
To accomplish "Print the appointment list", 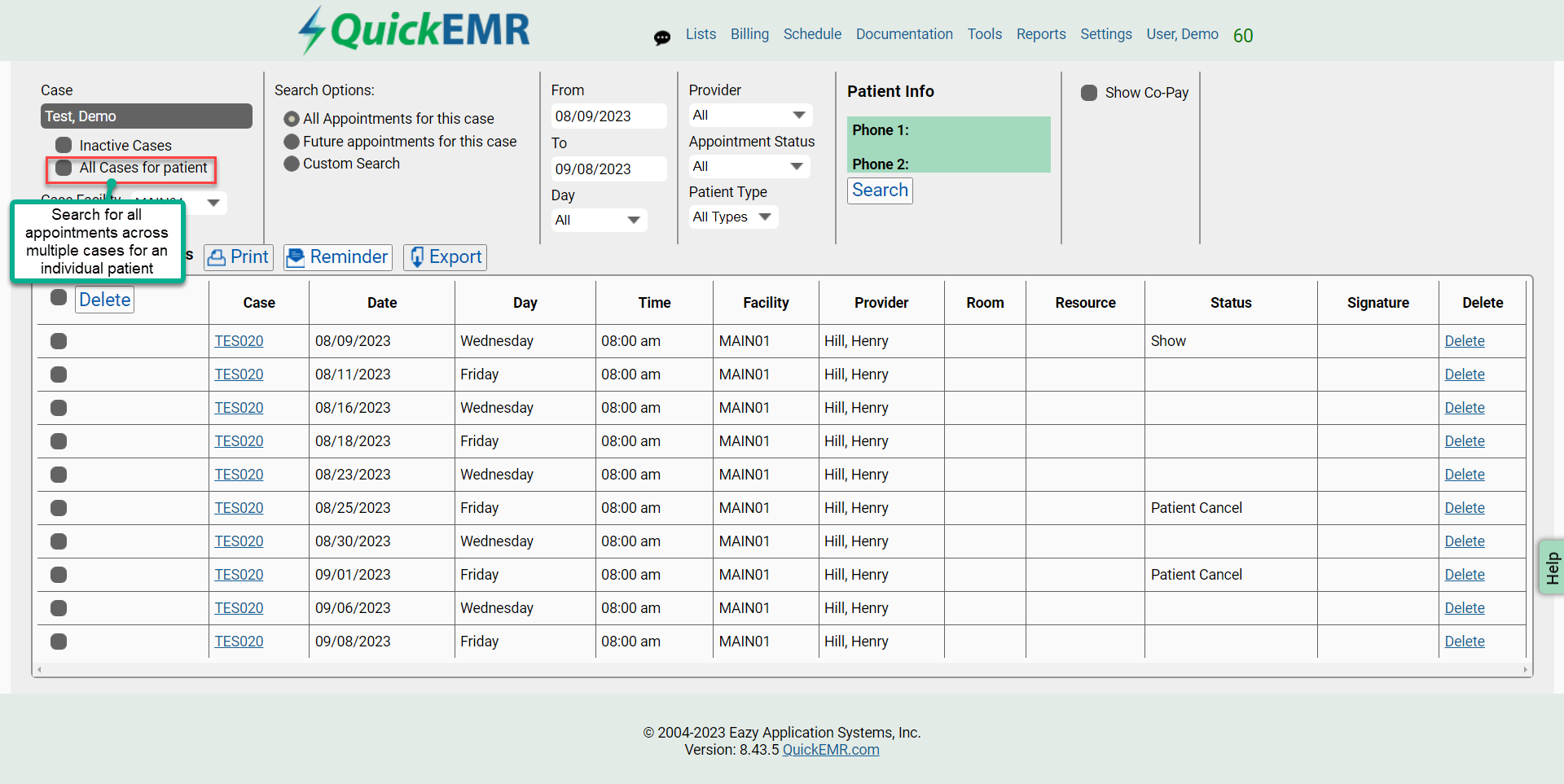I will (x=239, y=257).
